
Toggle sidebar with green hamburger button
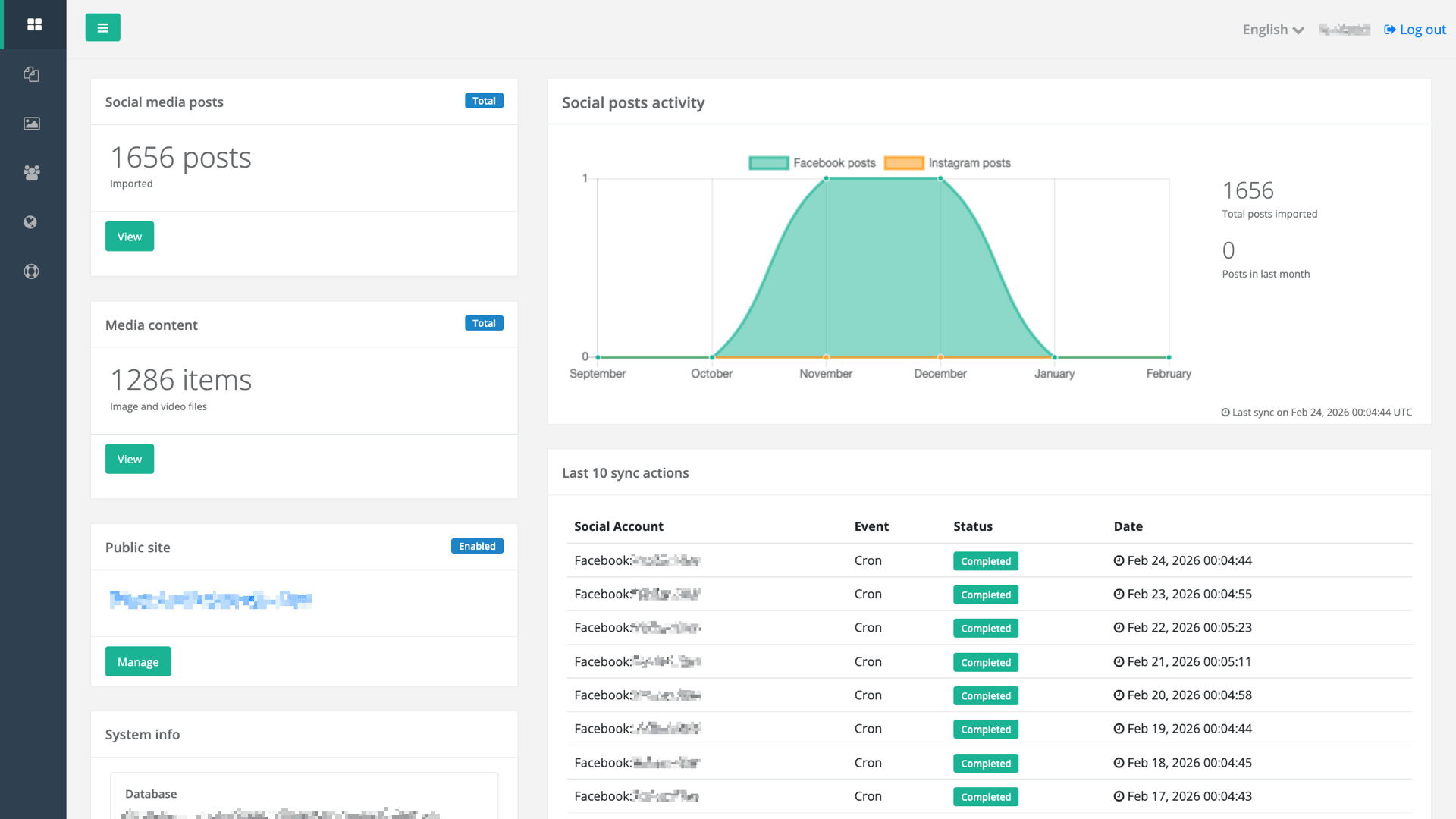coord(102,28)
